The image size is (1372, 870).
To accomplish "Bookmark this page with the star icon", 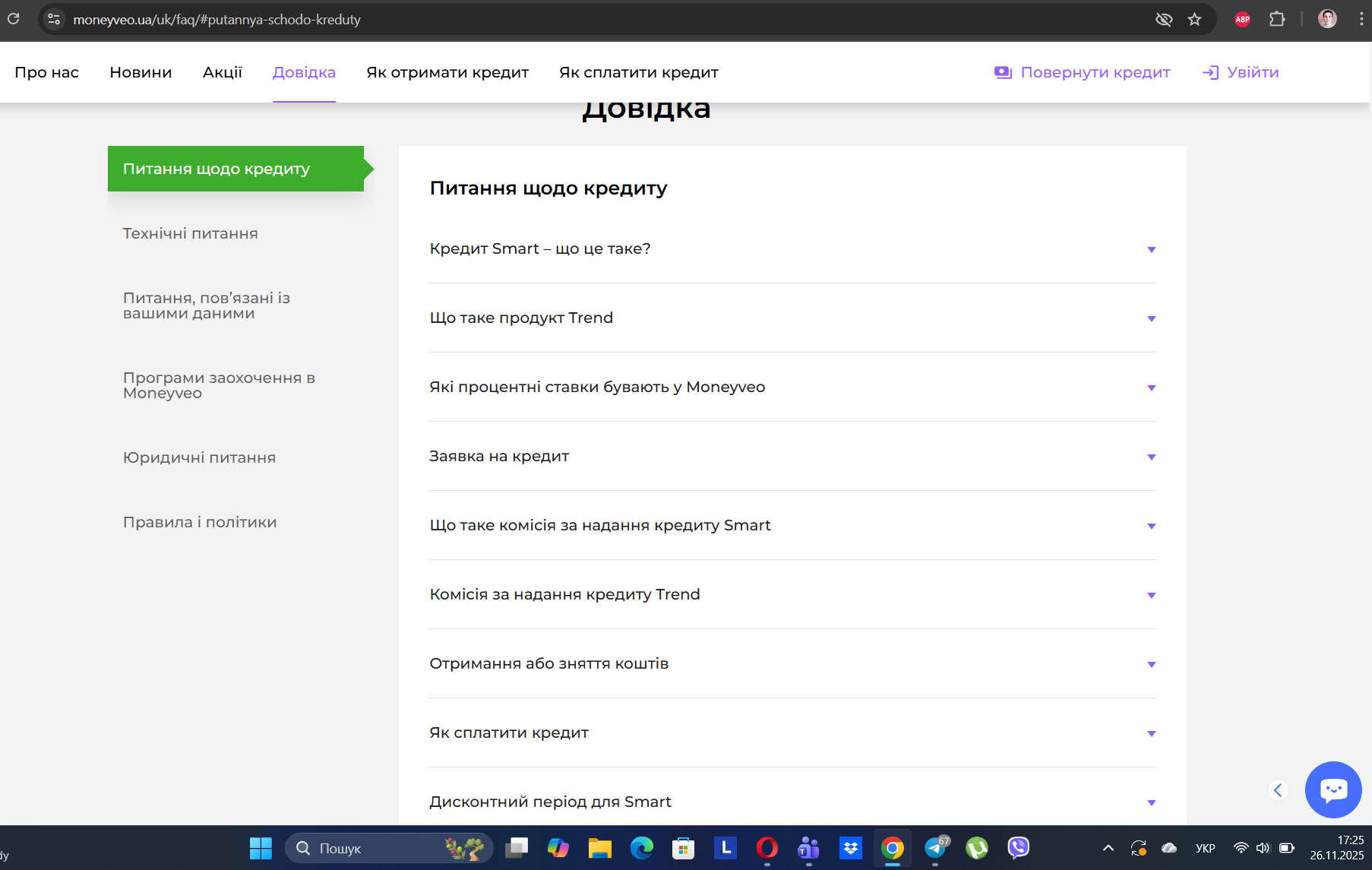I will click(x=1195, y=19).
